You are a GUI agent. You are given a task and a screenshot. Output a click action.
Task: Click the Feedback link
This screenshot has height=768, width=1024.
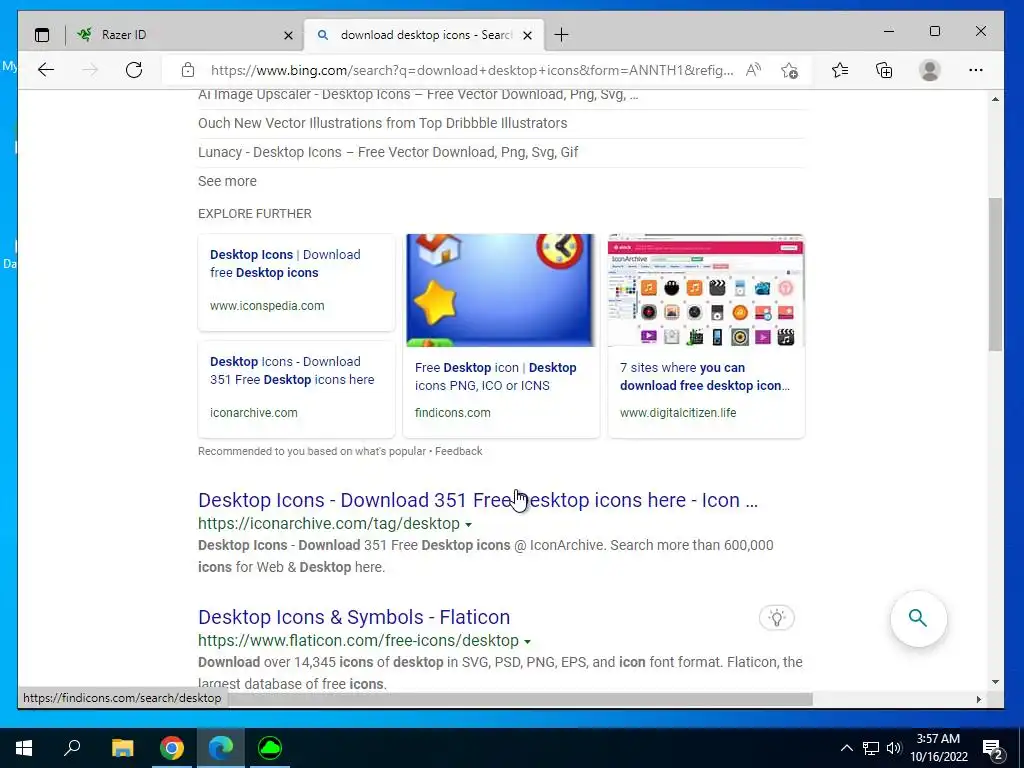[x=458, y=451]
